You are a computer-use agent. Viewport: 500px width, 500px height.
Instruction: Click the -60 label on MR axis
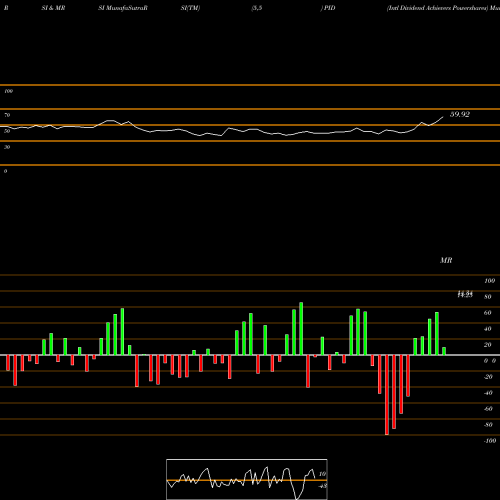488,409
